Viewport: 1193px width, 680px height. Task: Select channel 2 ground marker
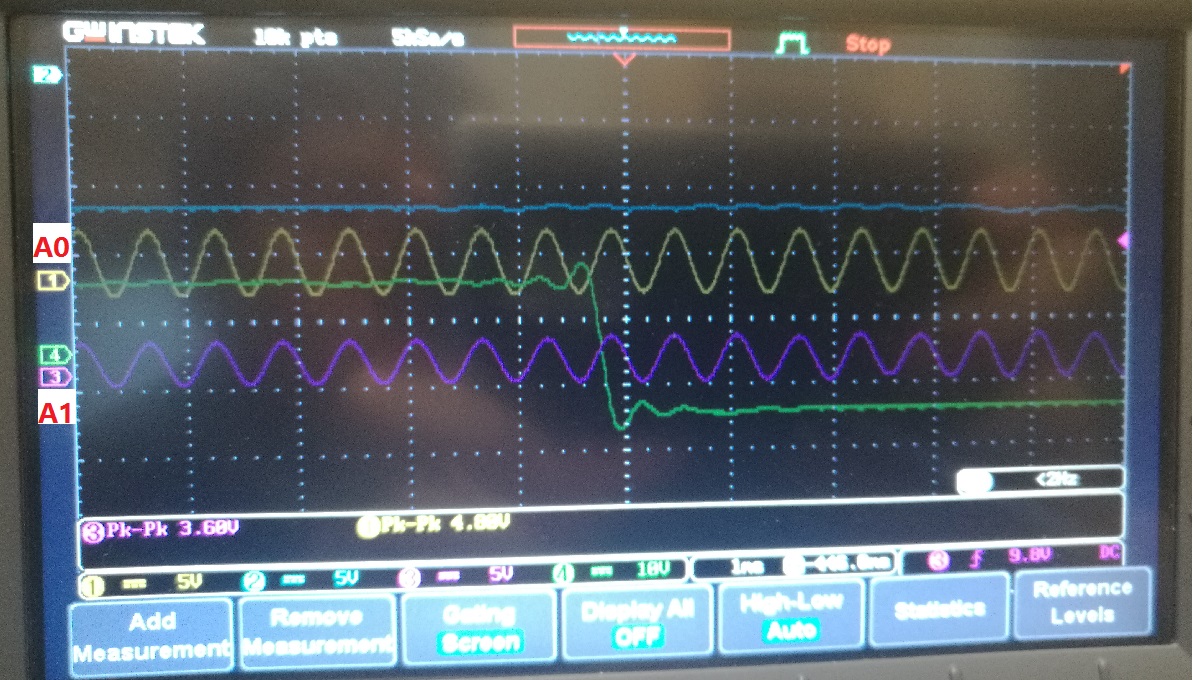[x=46, y=75]
